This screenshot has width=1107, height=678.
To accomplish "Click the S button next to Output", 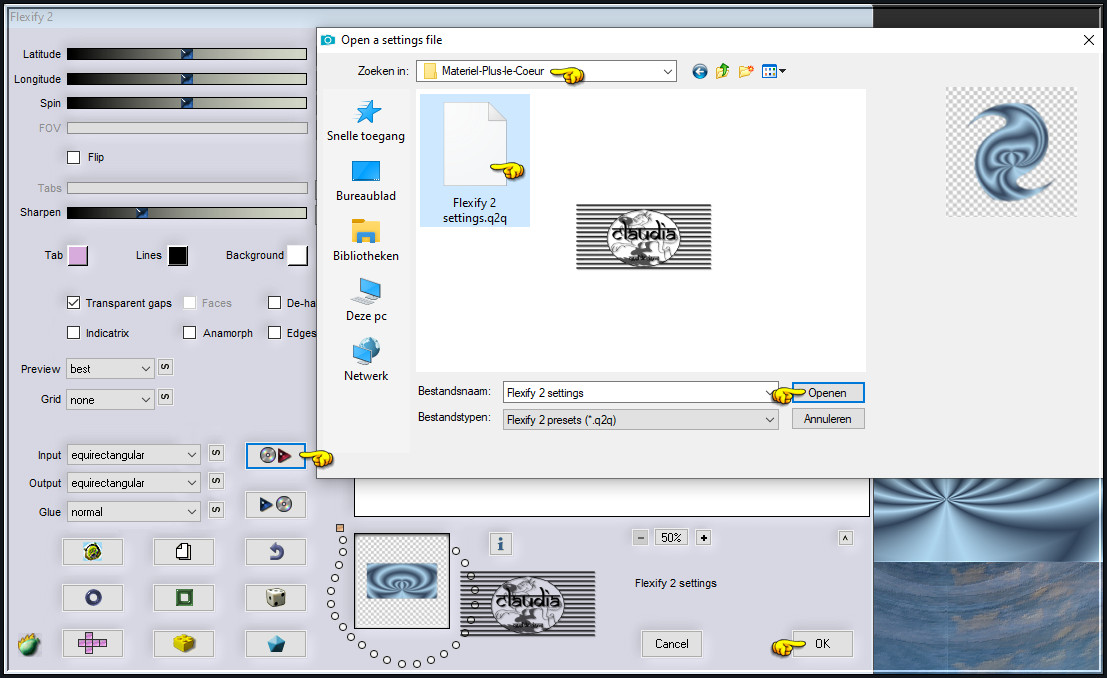I will [x=217, y=481].
